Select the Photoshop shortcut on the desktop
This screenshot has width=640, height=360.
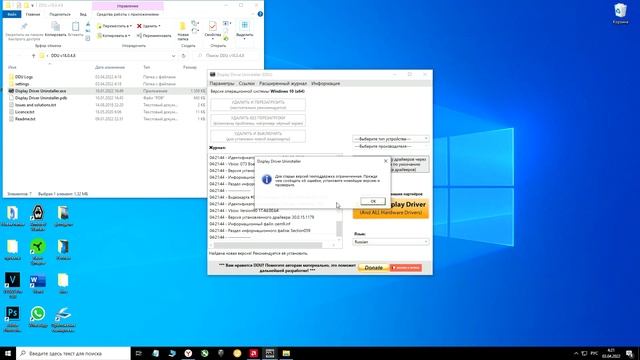[12, 319]
